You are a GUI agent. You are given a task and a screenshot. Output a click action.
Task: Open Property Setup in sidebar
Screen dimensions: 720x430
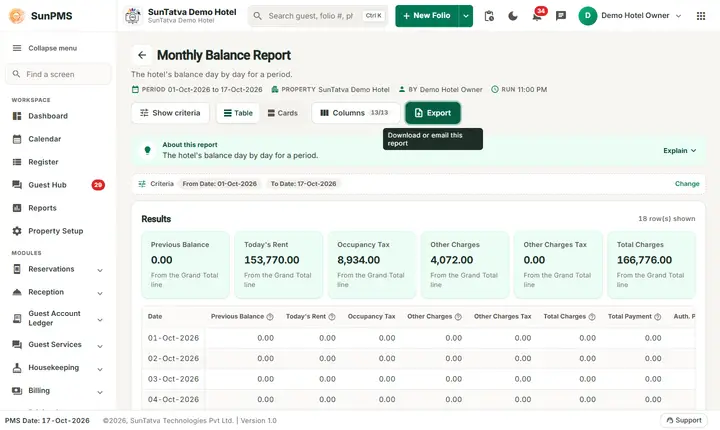click(x=58, y=231)
